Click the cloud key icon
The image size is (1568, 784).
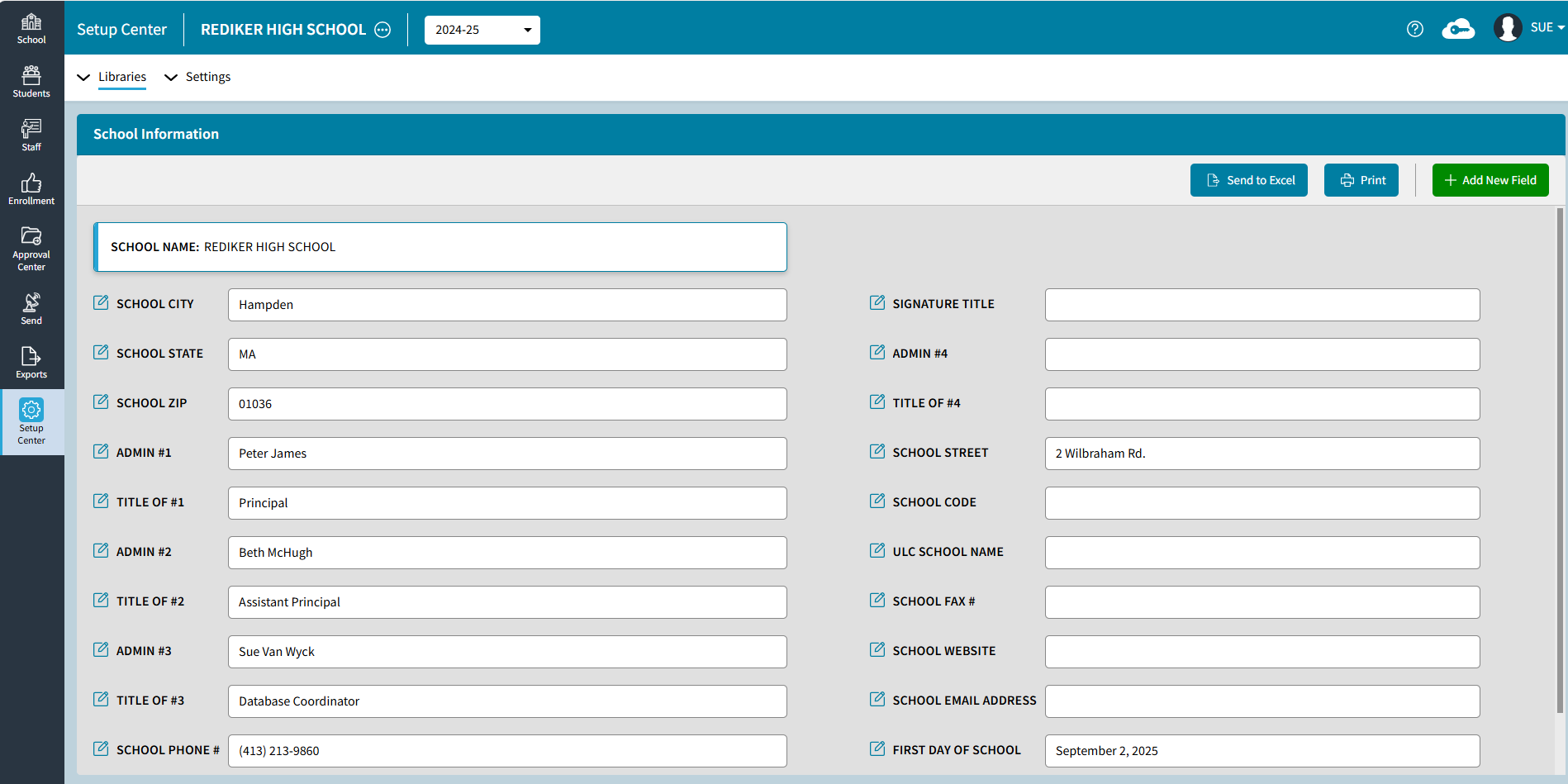1458,29
